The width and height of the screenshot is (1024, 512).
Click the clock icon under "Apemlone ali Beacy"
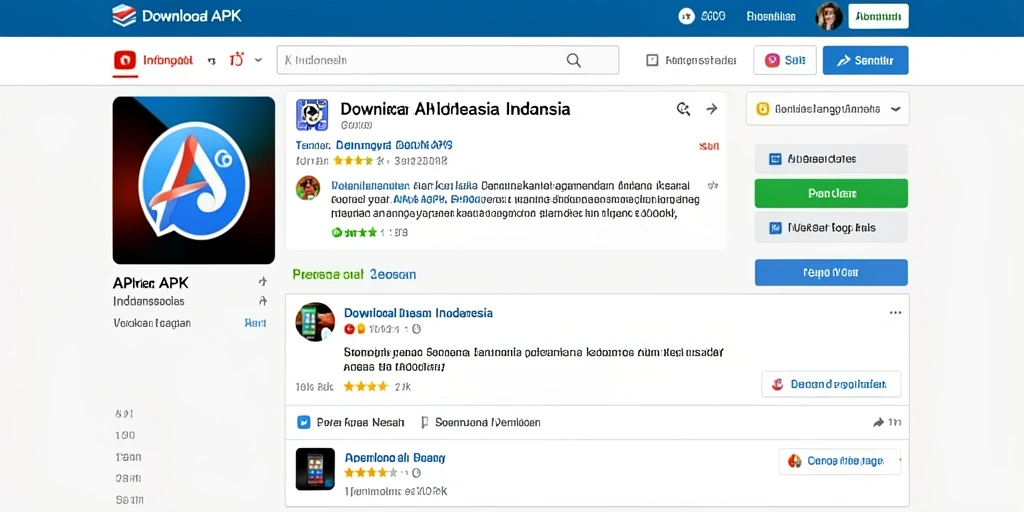(x=417, y=472)
